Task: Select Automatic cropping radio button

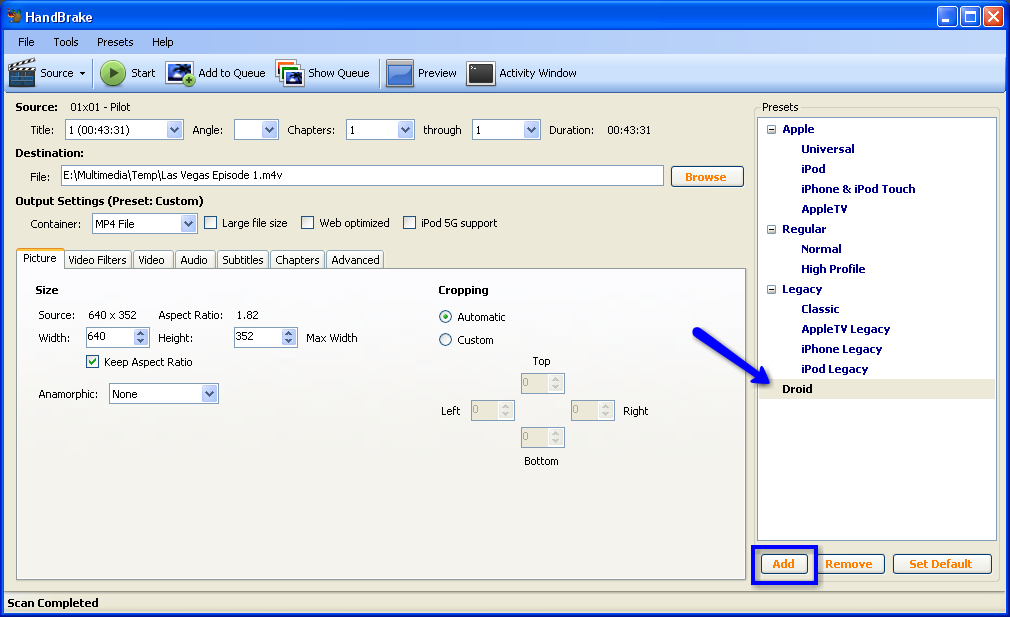Action: [x=445, y=317]
